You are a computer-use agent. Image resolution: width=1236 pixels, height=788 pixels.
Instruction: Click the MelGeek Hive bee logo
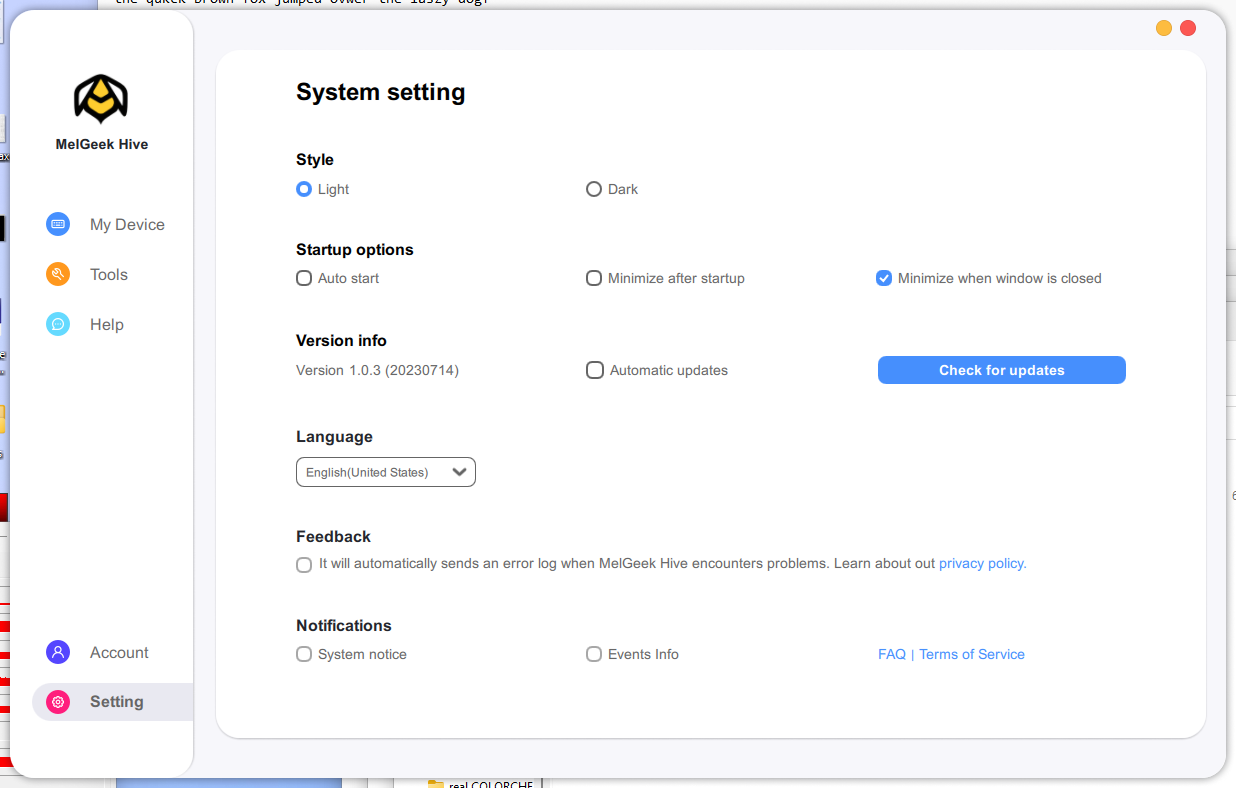pyautogui.click(x=101, y=99)
